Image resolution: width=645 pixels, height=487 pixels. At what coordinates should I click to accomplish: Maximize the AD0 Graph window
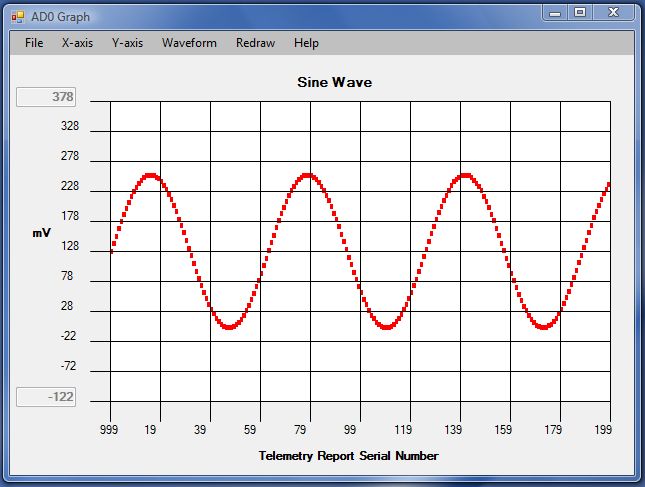pos(581,12)
